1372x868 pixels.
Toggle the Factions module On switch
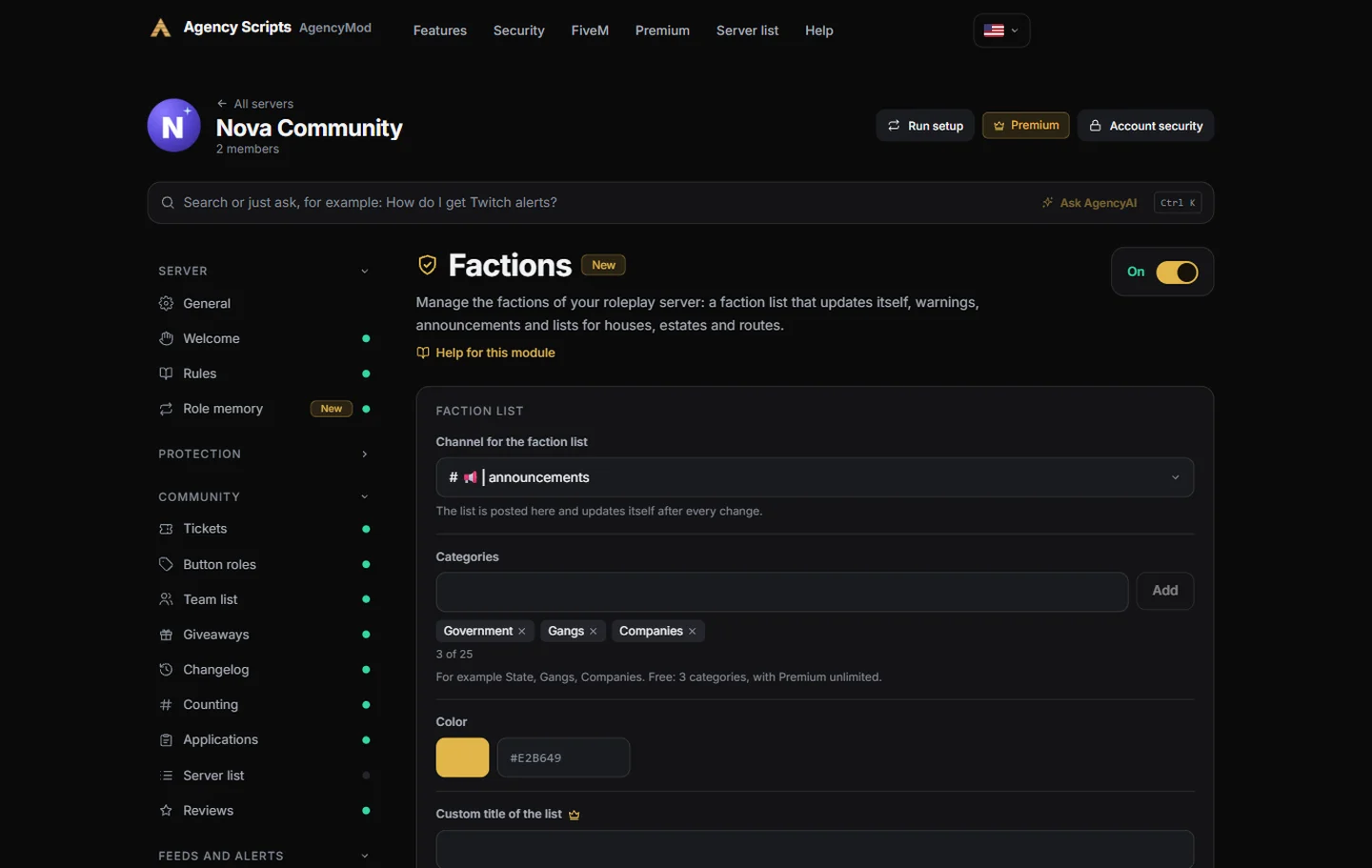pyautogui.click(x=1177, y=273)
